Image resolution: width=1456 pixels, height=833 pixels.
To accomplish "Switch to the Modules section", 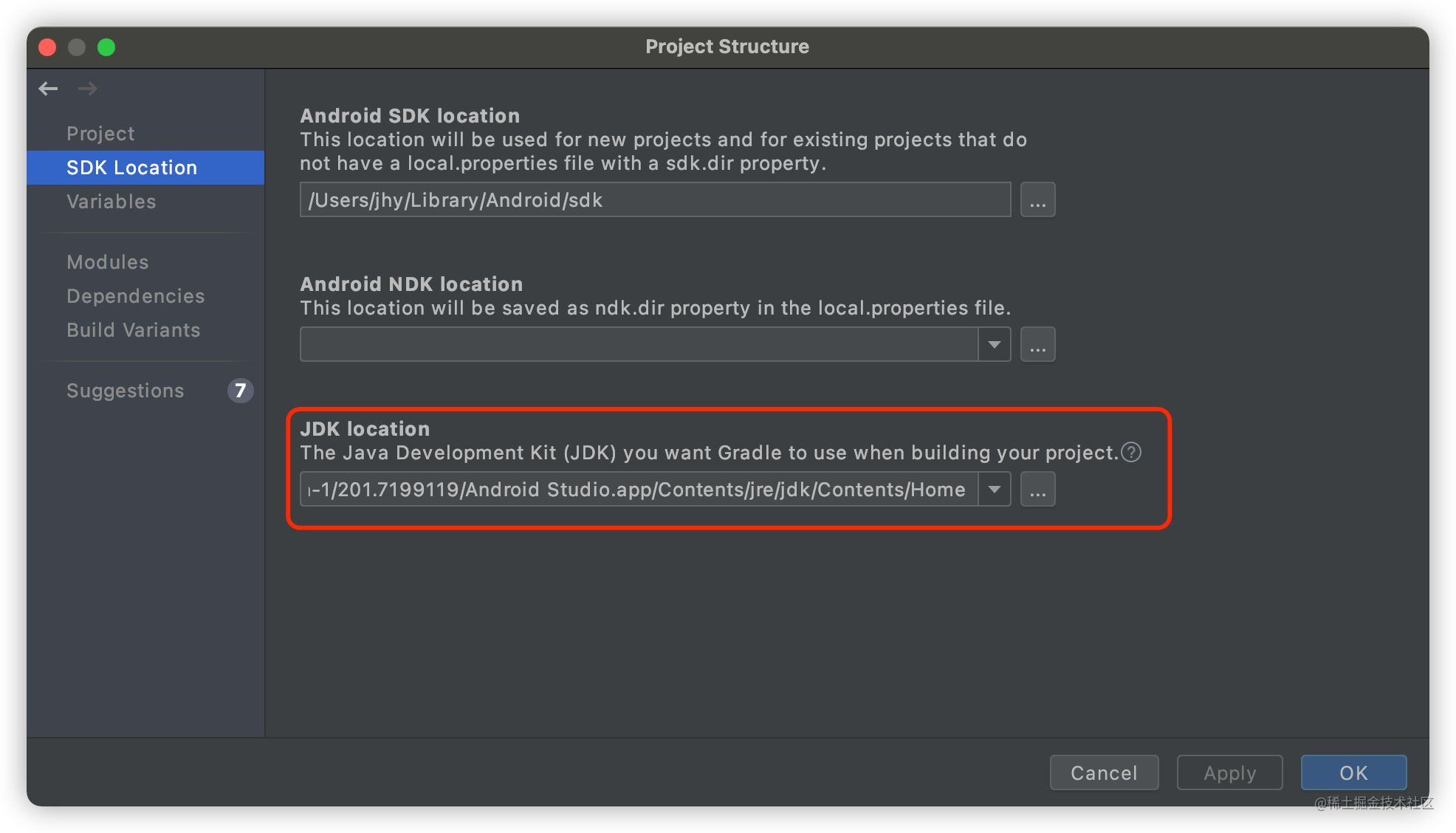I will click(x=108, y=262).
